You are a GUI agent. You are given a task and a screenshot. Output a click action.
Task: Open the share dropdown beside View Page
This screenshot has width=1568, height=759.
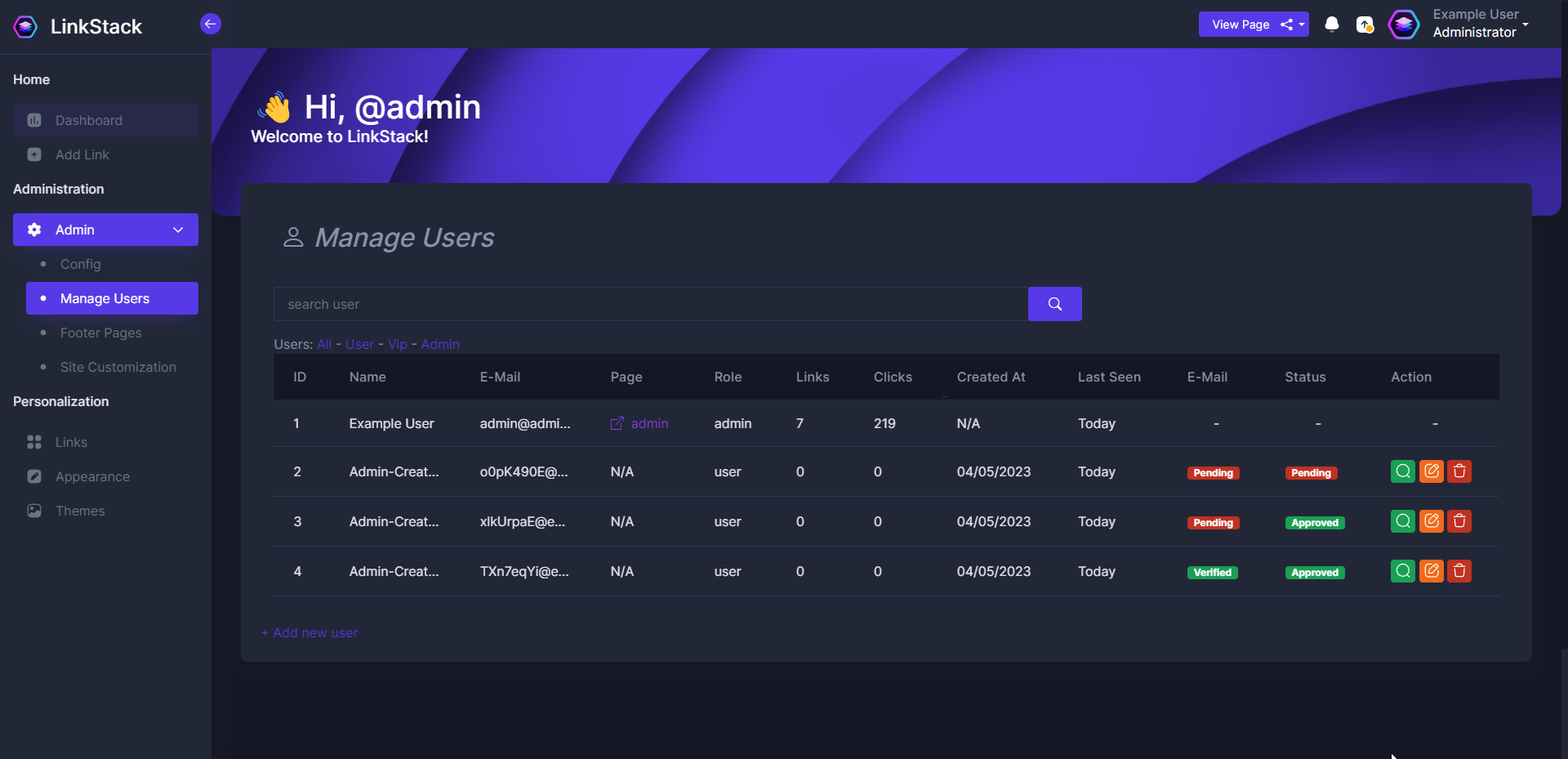(1293, 25)
